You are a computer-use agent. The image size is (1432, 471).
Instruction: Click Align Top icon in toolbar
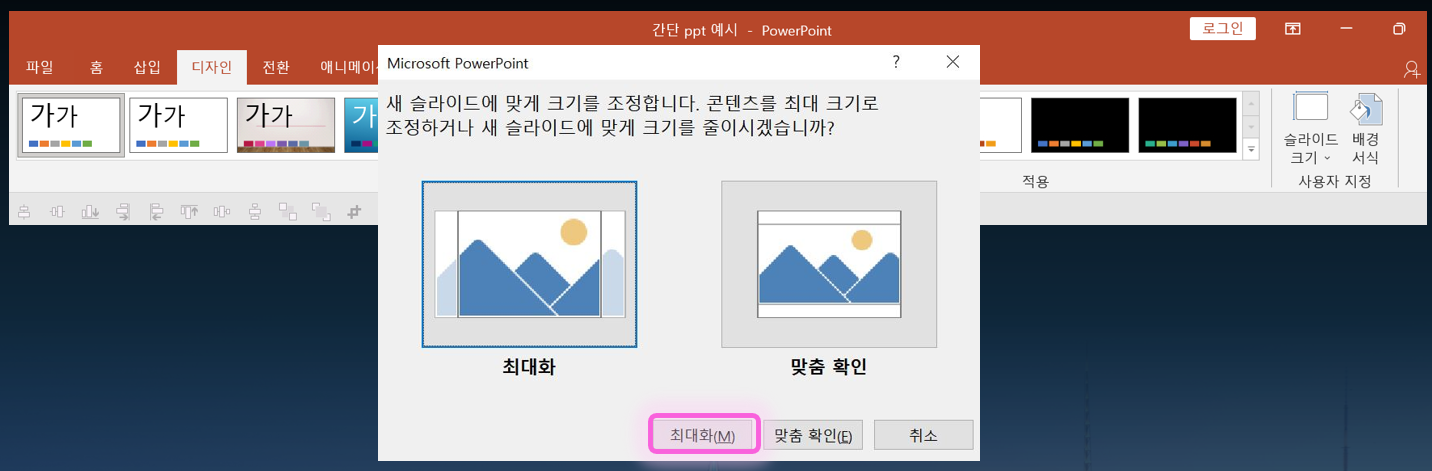[x=189, y=212]
